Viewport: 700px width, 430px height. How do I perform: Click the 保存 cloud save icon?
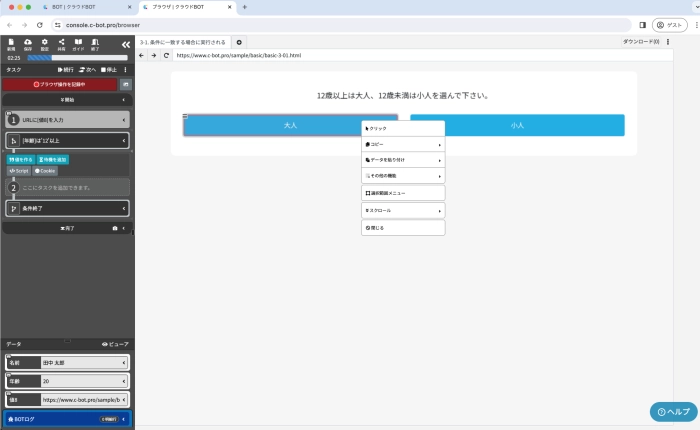point(28,44)
